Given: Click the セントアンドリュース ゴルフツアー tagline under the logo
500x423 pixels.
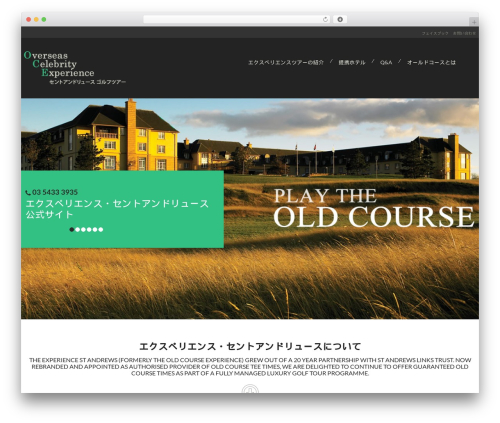Looking at the screenshot, I should pyautogui.click(x=87, y=82).
